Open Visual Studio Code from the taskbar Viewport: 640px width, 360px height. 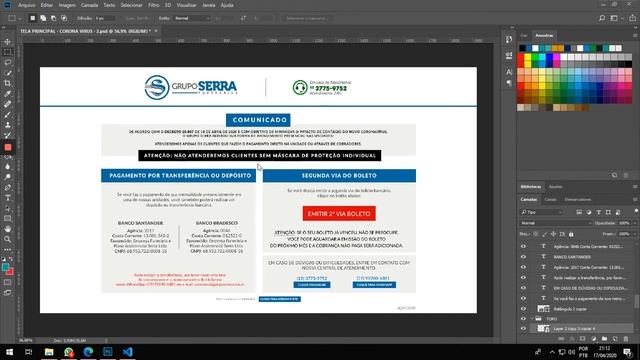click(x=127, y=352)
